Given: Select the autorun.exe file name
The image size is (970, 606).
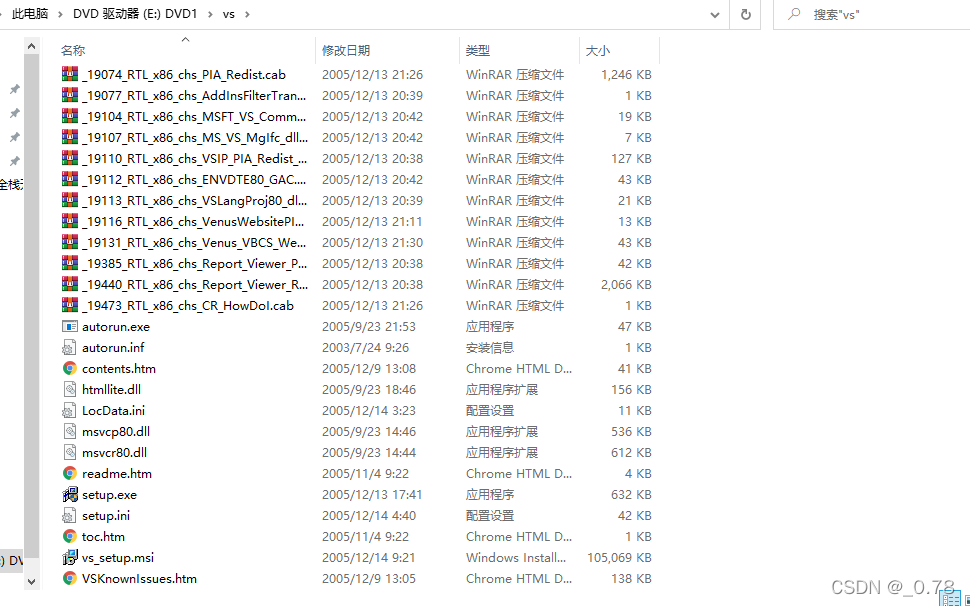Looking at the screenshot, I should pos(116,326).
